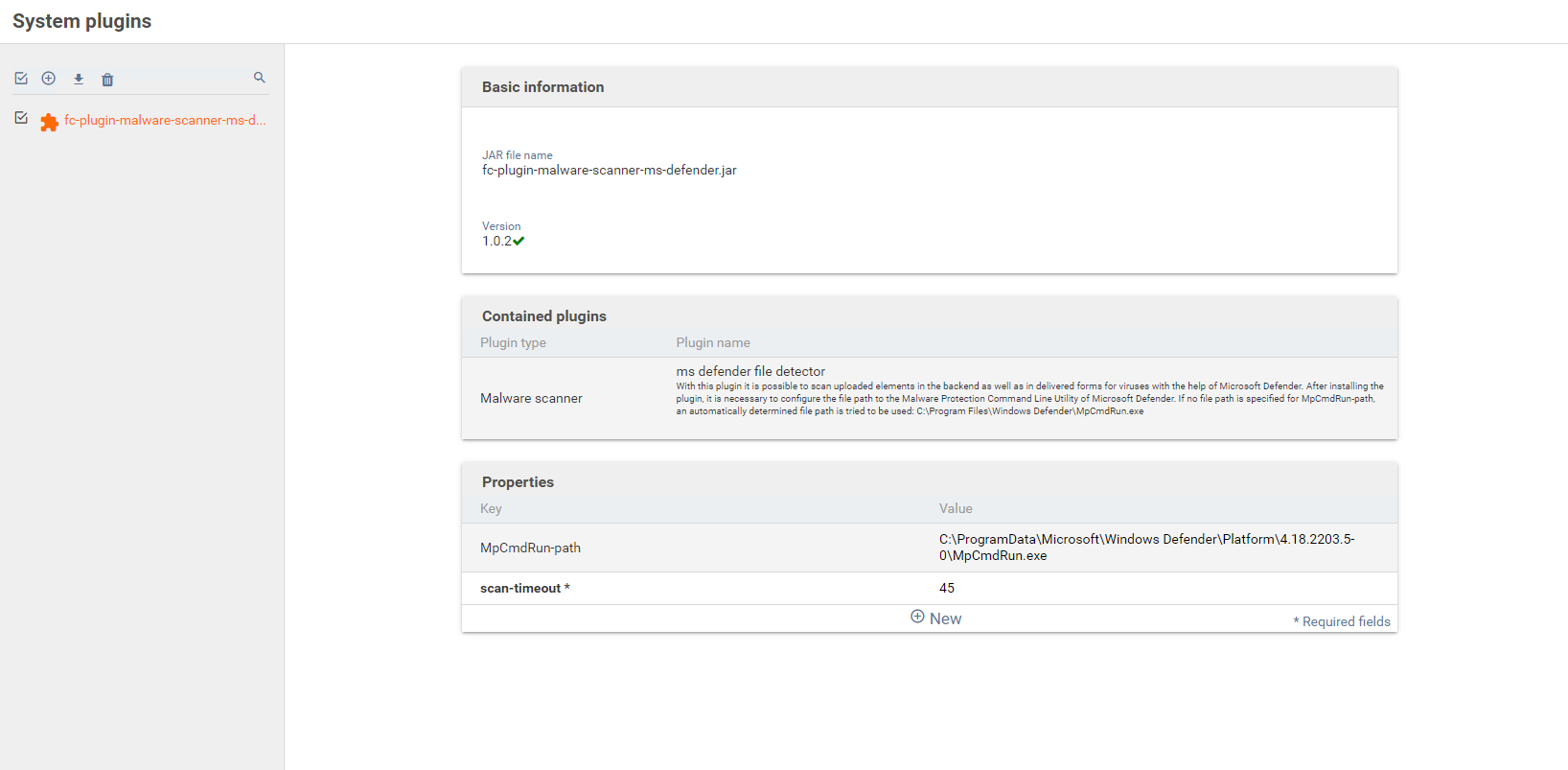Click the orange puzzle piece plugin icon

tap(49, 122)
